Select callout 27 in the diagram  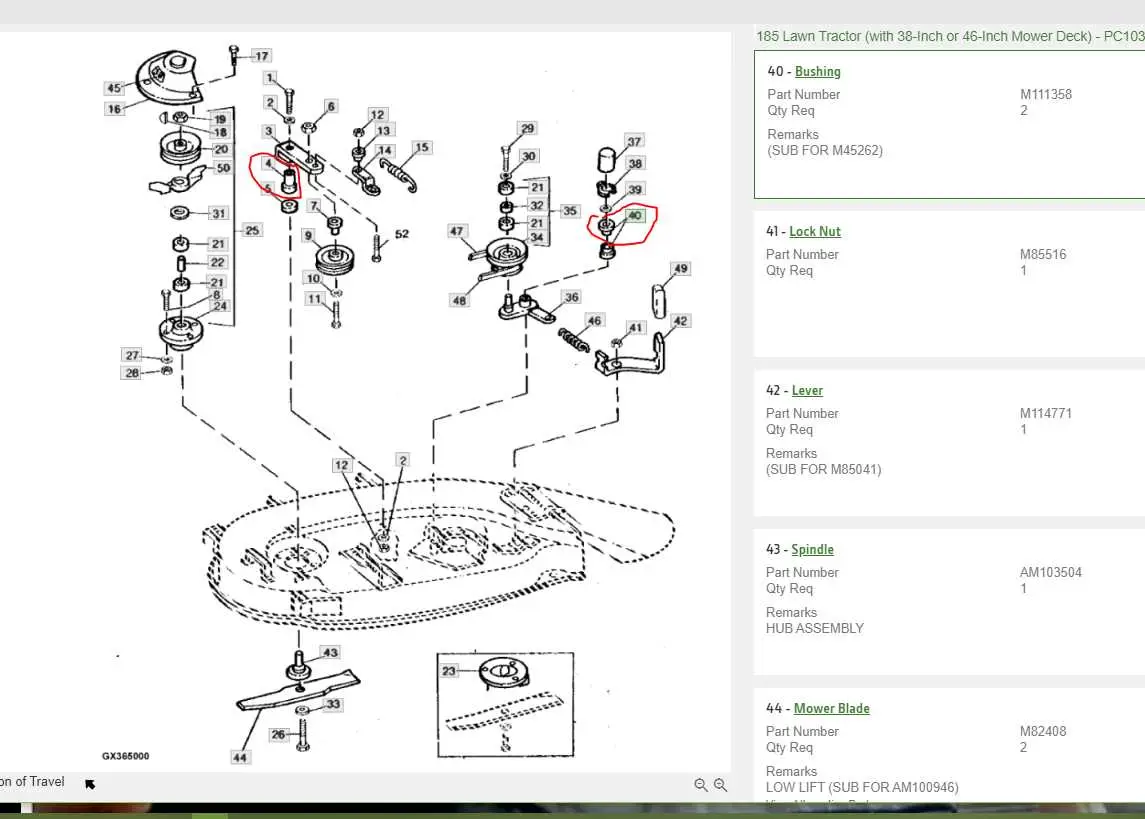pyautogui.click(x=132, y=355)
